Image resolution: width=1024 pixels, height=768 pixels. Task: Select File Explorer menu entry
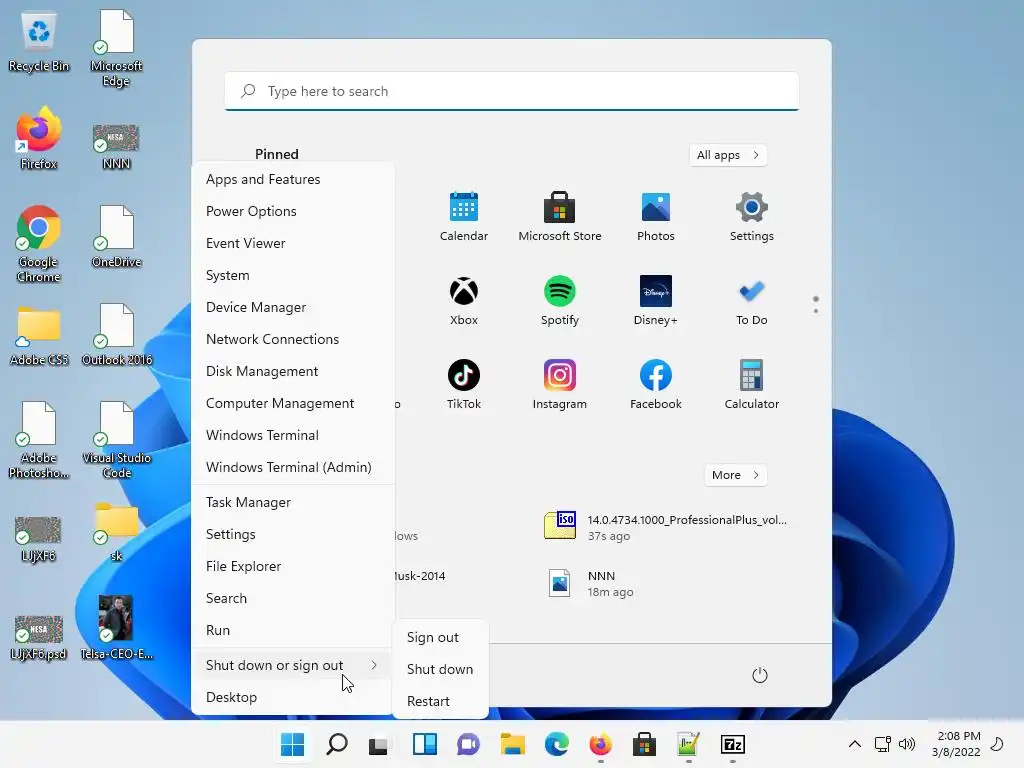293,566
